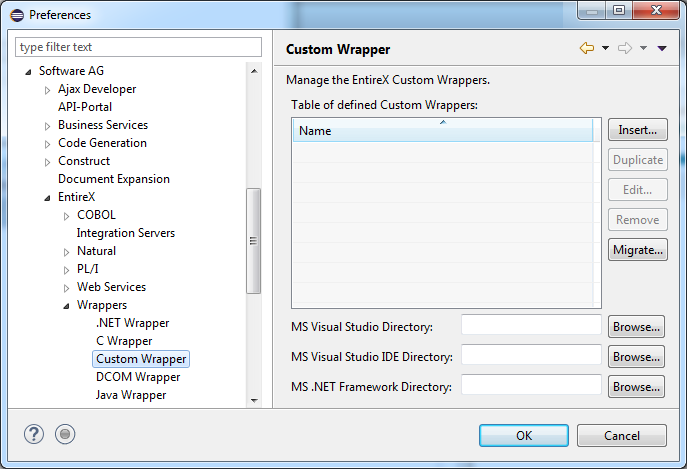The height and width of the screenshot is (470, 687).
Task: Close the Preferences window
Action: pyautogui.click(x=656, y=11)
